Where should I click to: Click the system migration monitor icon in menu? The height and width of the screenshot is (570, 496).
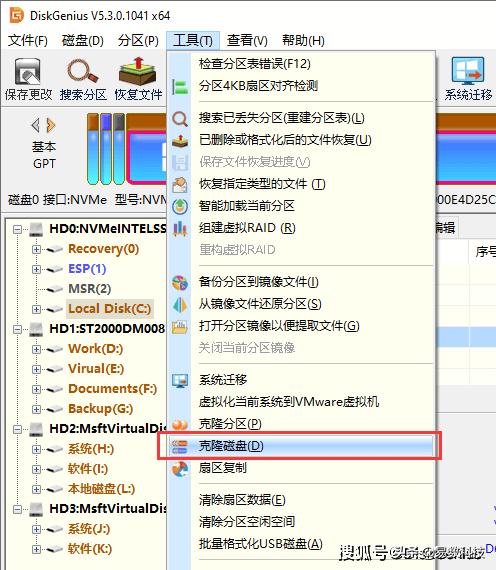(x=180, y=380)
